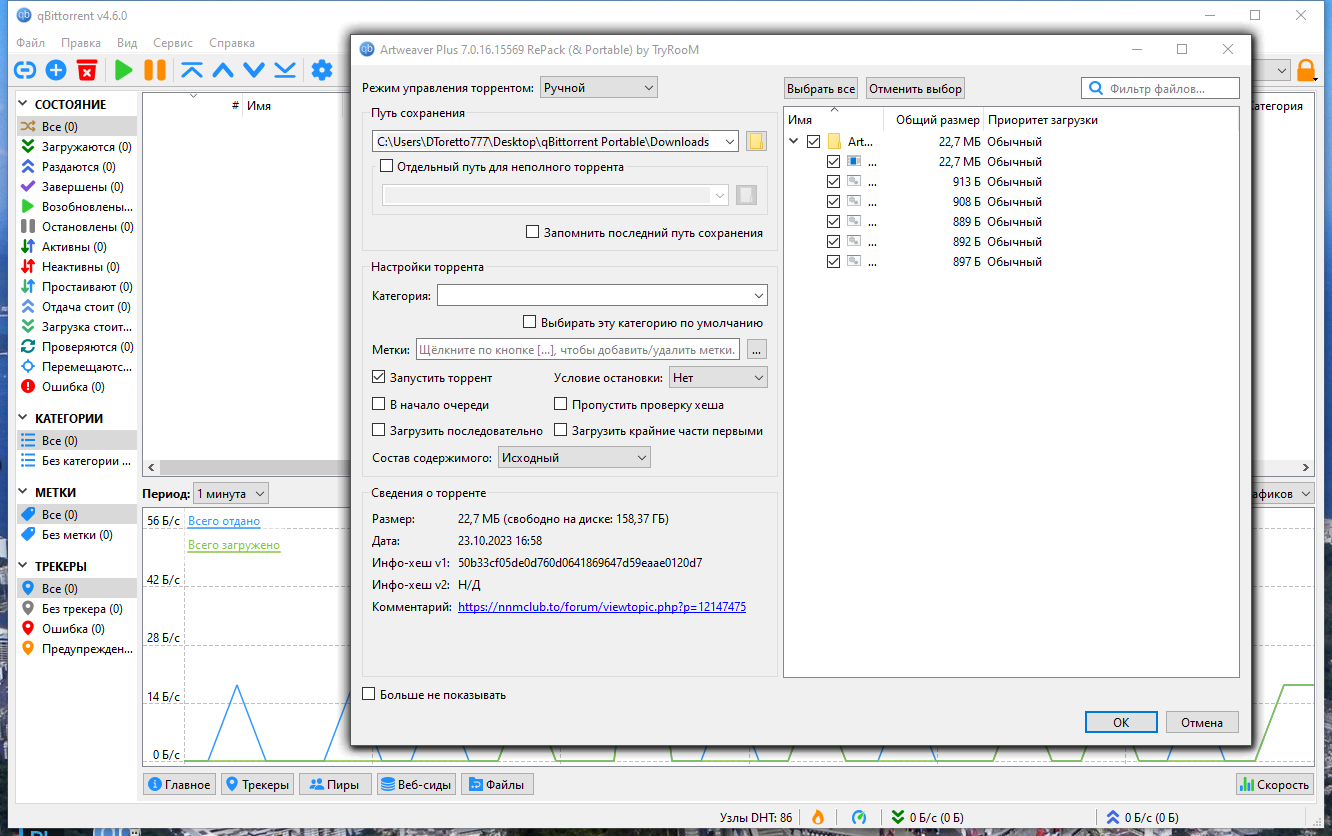Click the add torrent file plus icon

click(56, 70)
